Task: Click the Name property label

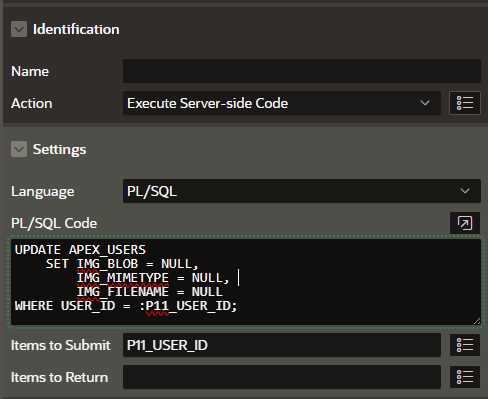Action: coord(30,71)
